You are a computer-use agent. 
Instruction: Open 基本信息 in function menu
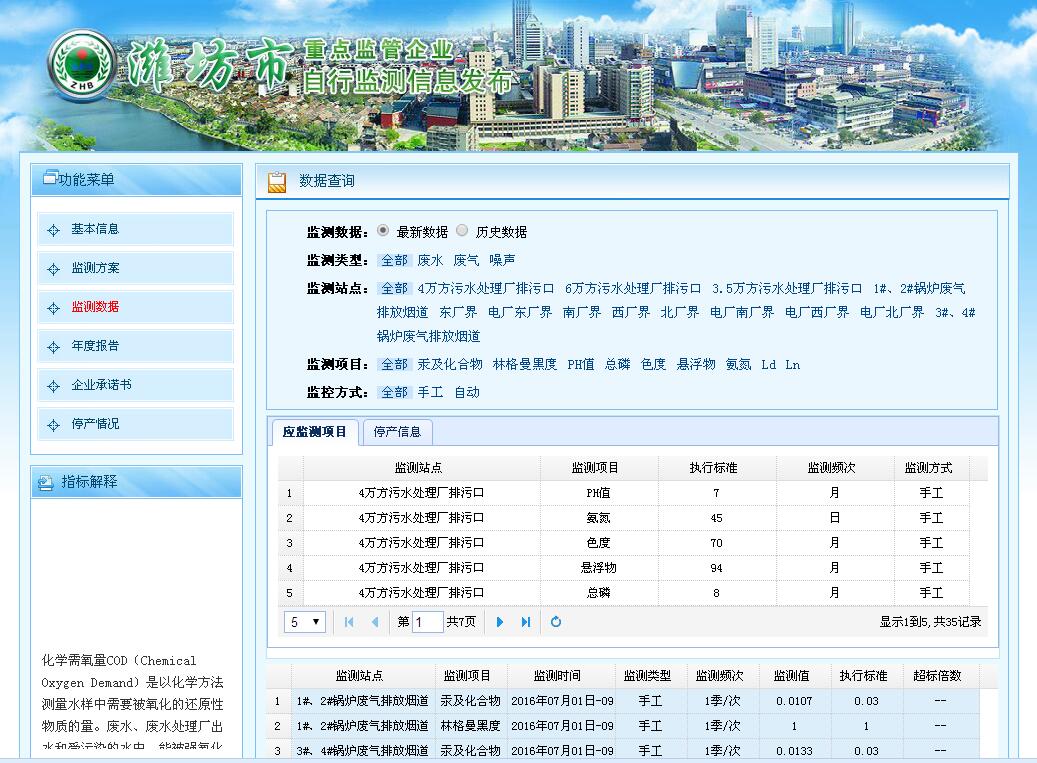pos(95,229)
